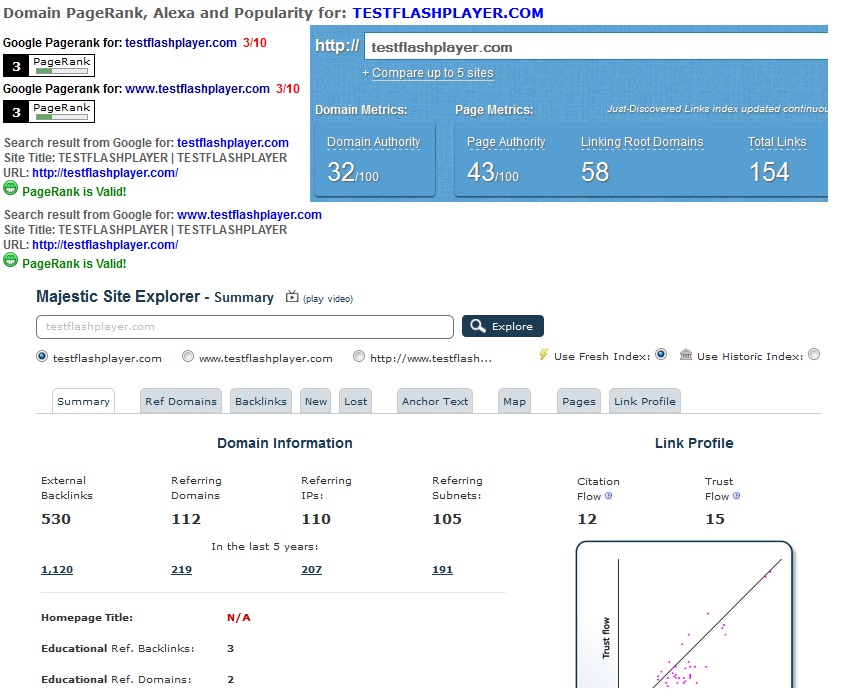This screenshot has width=846, height=700.
Task: Click Educational Ref. Domains value 2
Action: [230, 679]
